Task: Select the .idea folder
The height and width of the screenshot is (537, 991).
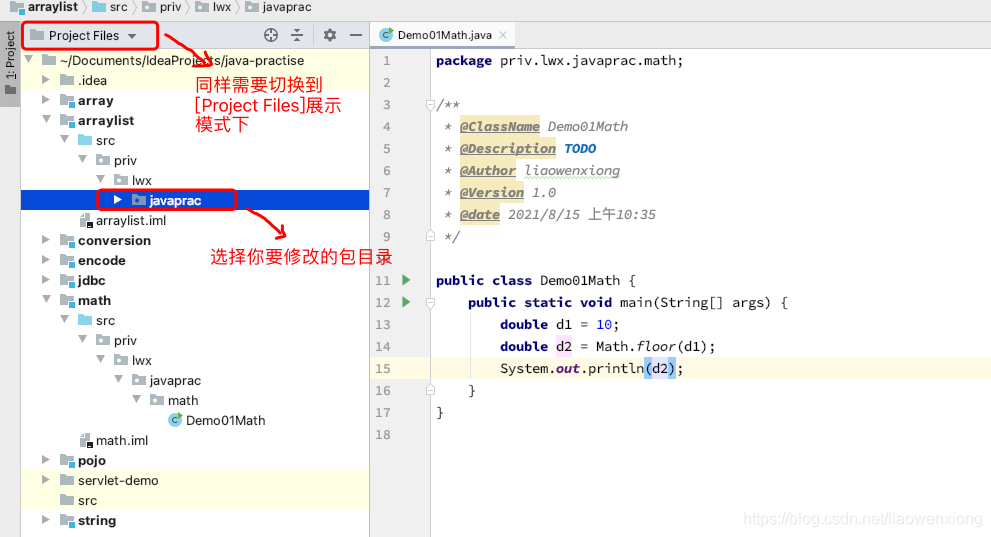Action: tap(92, 80)
